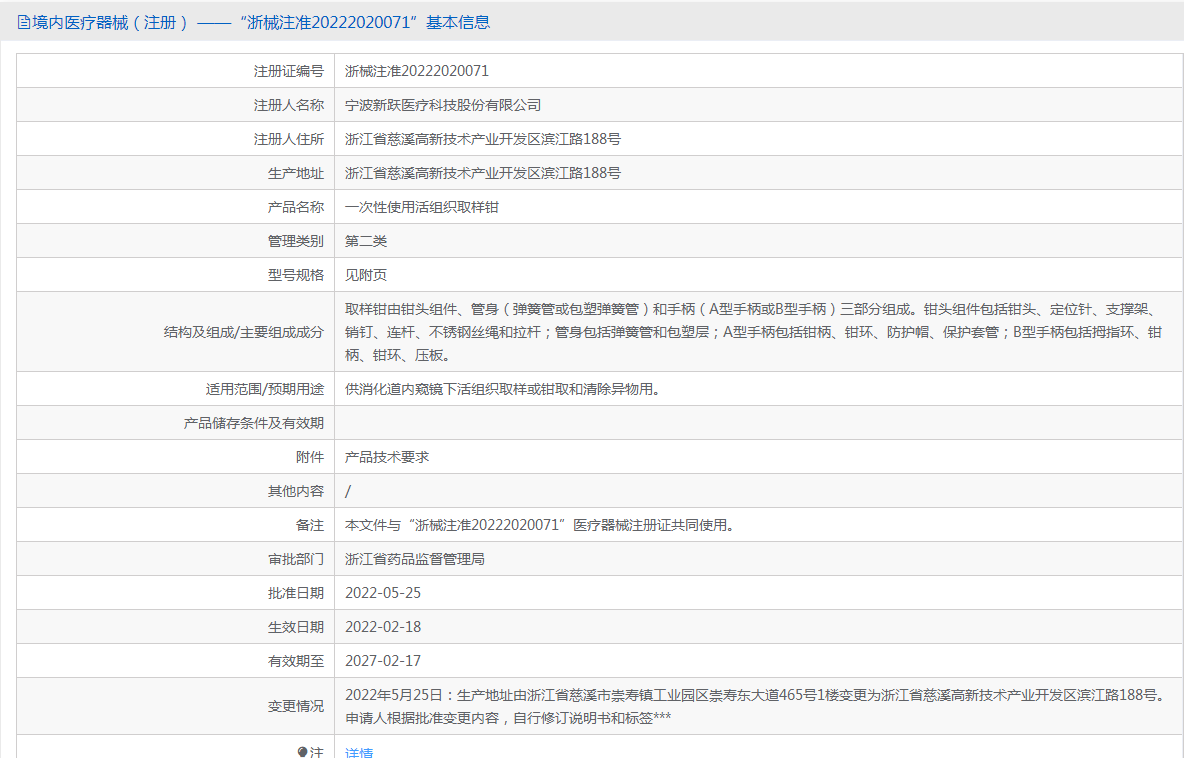Click the 结构及组成 description text

pyautogui.click(x=753, y=331)
